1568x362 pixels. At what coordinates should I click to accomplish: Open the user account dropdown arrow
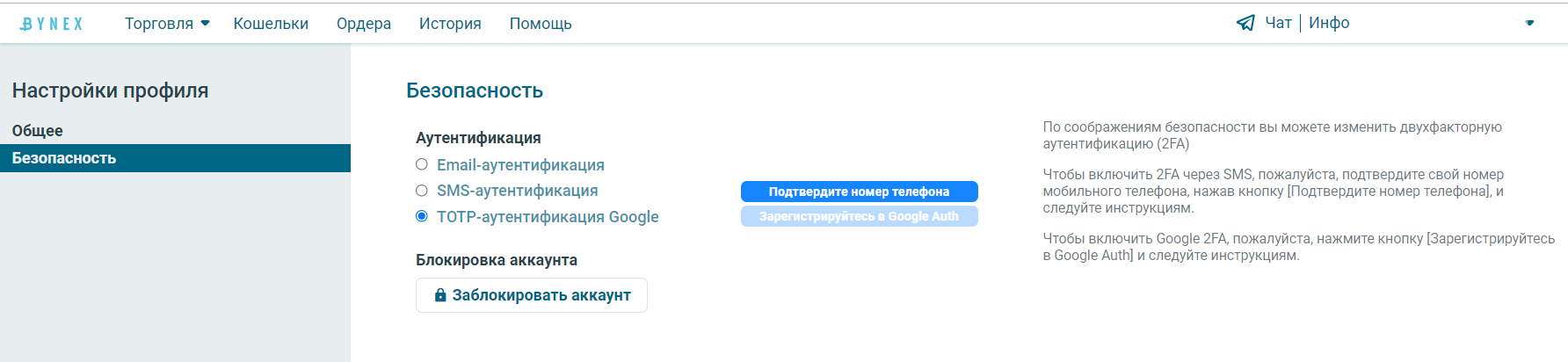(x=1530, y=23)
